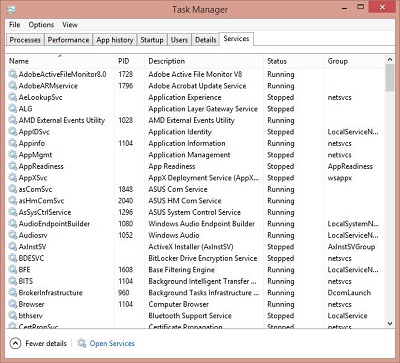
Task: Click the Open Services gear icon
Action: coord(82,343)
